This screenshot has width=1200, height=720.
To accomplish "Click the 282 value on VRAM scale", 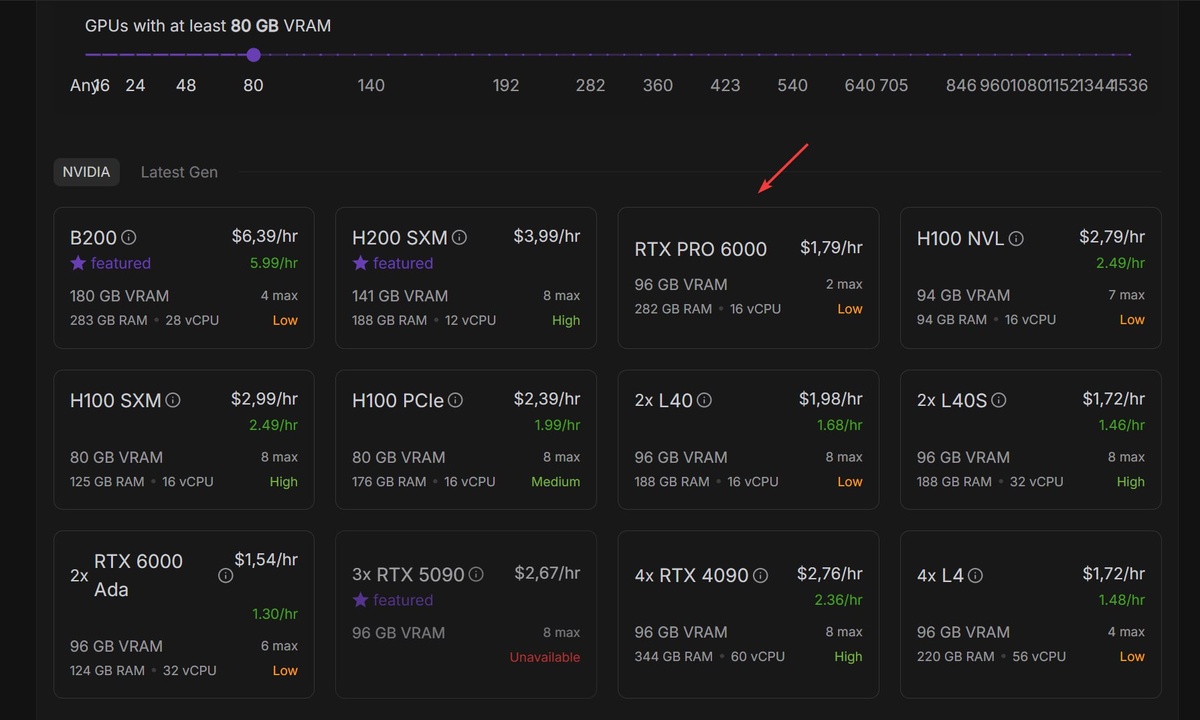I will pos(590,86).
